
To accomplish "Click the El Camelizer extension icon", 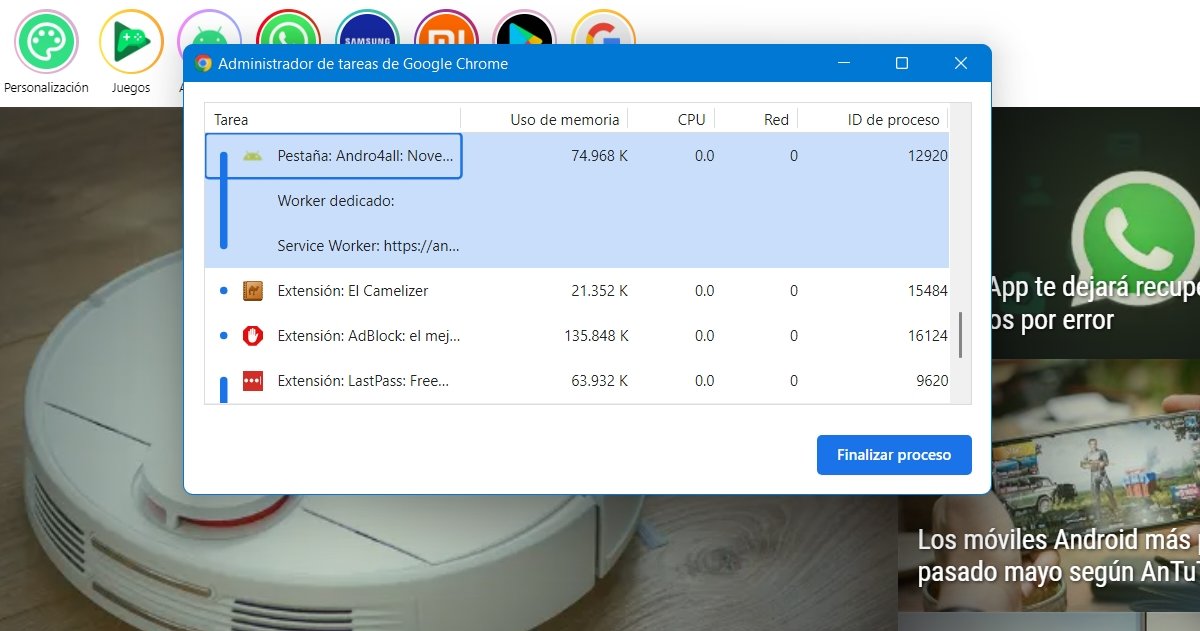I will (x=252, y=291).
